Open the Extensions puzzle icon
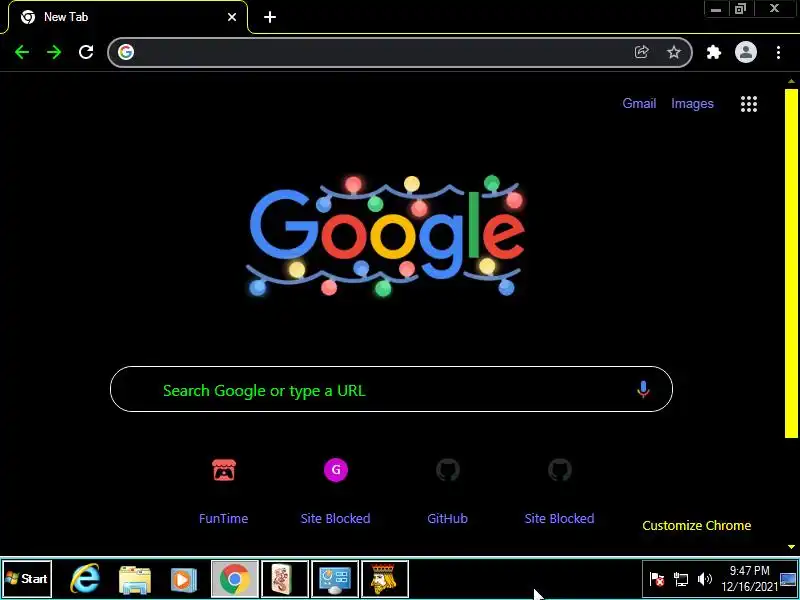The width and height of the screenshot is (800, 600). pos(713,52)
